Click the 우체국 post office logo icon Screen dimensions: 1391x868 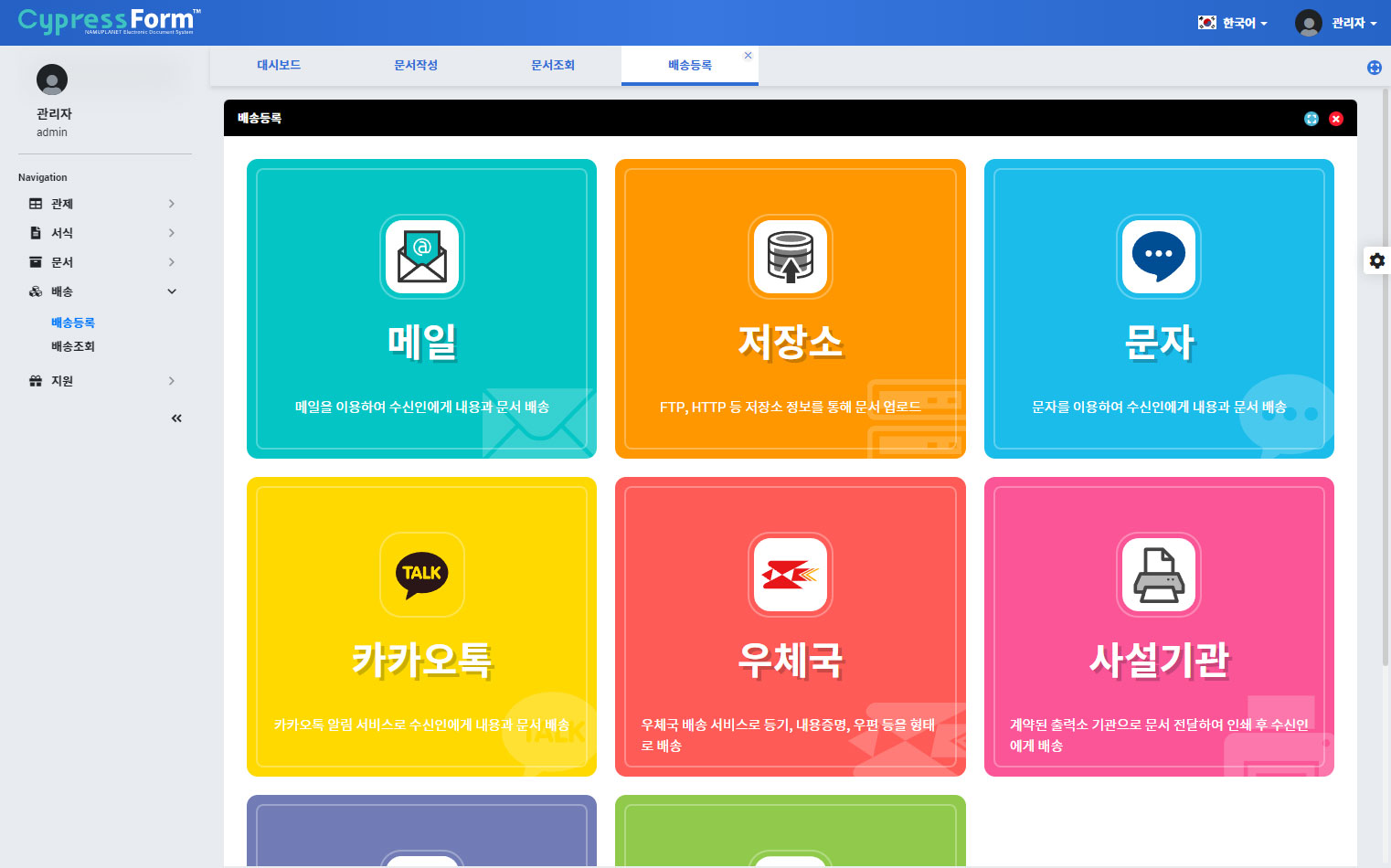(791, 575)
